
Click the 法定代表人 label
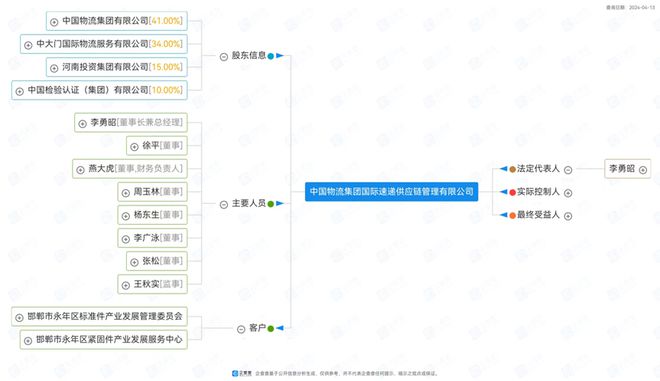[538, 168]
